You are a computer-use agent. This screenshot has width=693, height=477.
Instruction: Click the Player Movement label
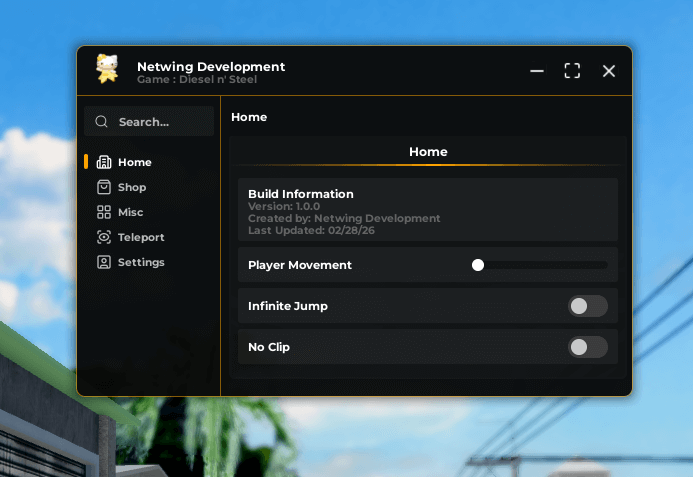click(x=300, y=265)
